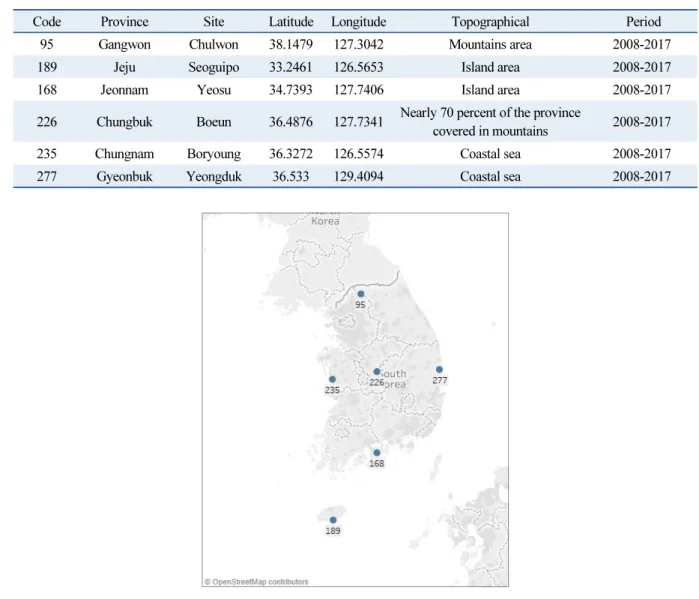Viewport: 699px width, 599px height.
Task: Click longitude value 127.3042
Action: coord(358,44)
